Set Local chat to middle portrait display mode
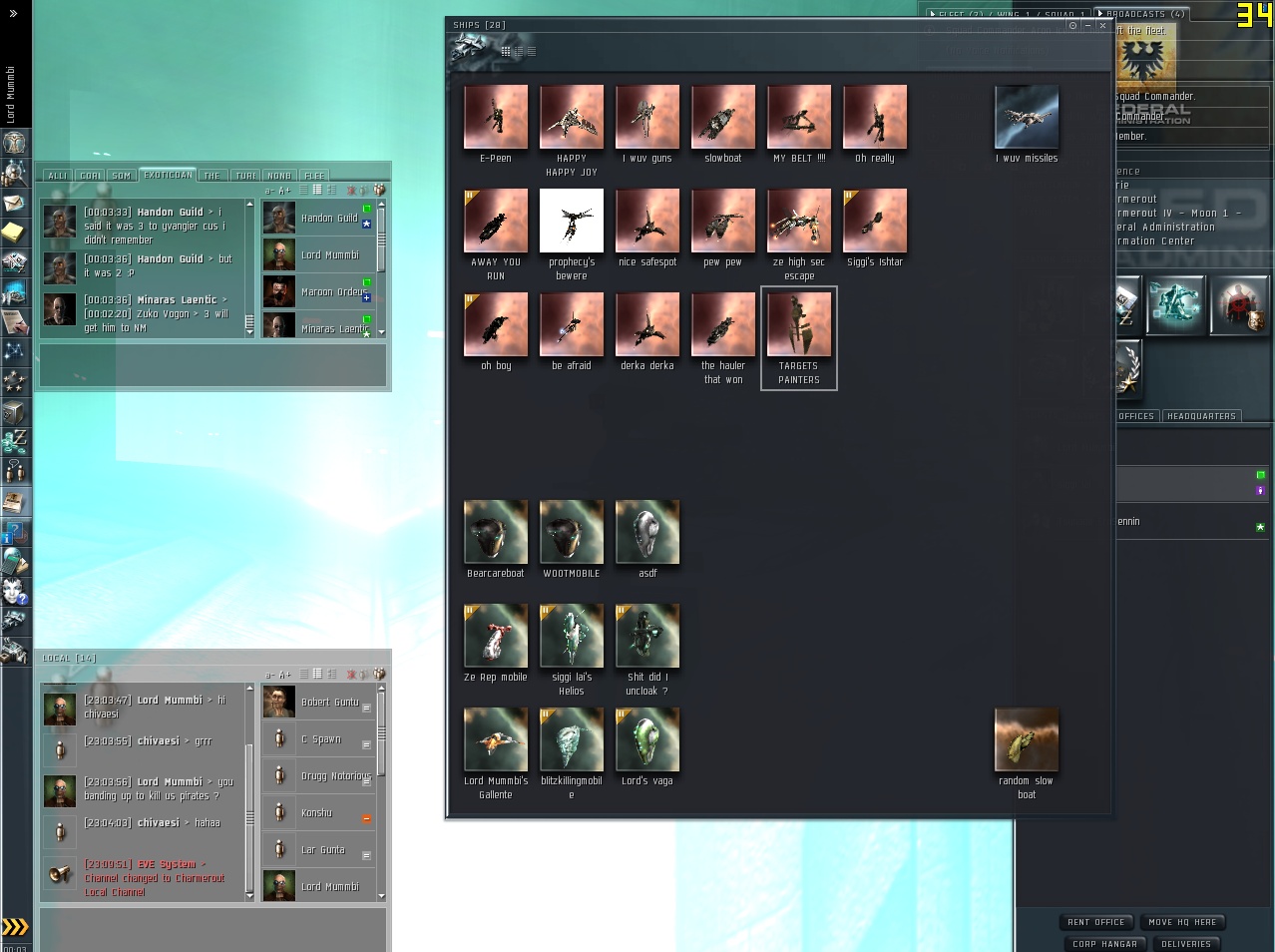 pyautogui.click(x=317, y=675)
